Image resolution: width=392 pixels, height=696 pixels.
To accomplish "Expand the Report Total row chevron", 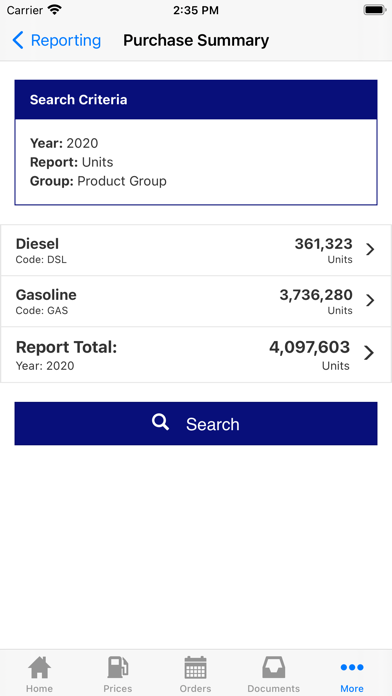I will point(369,353).
